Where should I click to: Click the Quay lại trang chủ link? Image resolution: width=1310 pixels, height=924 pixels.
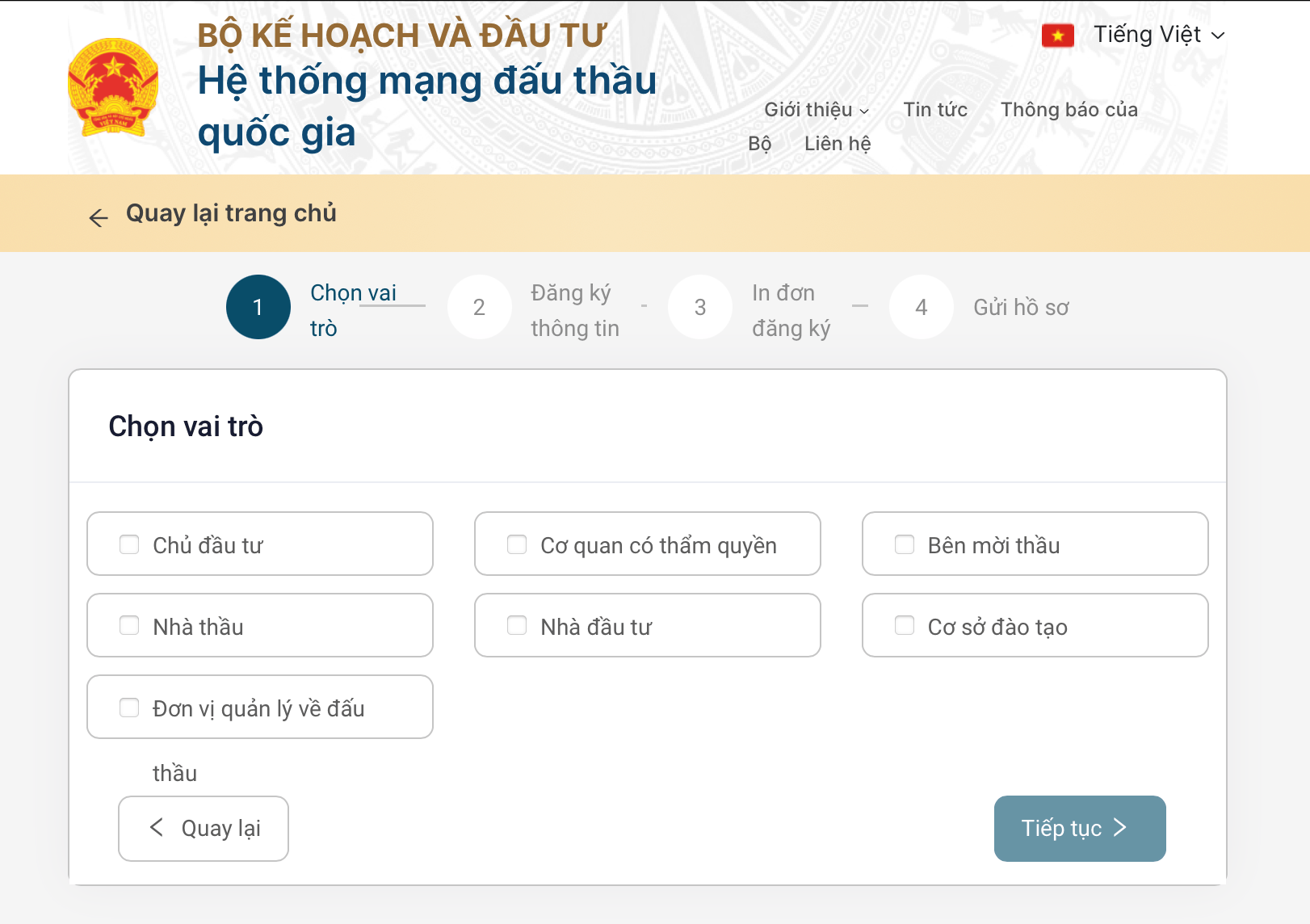pos(232,213)
